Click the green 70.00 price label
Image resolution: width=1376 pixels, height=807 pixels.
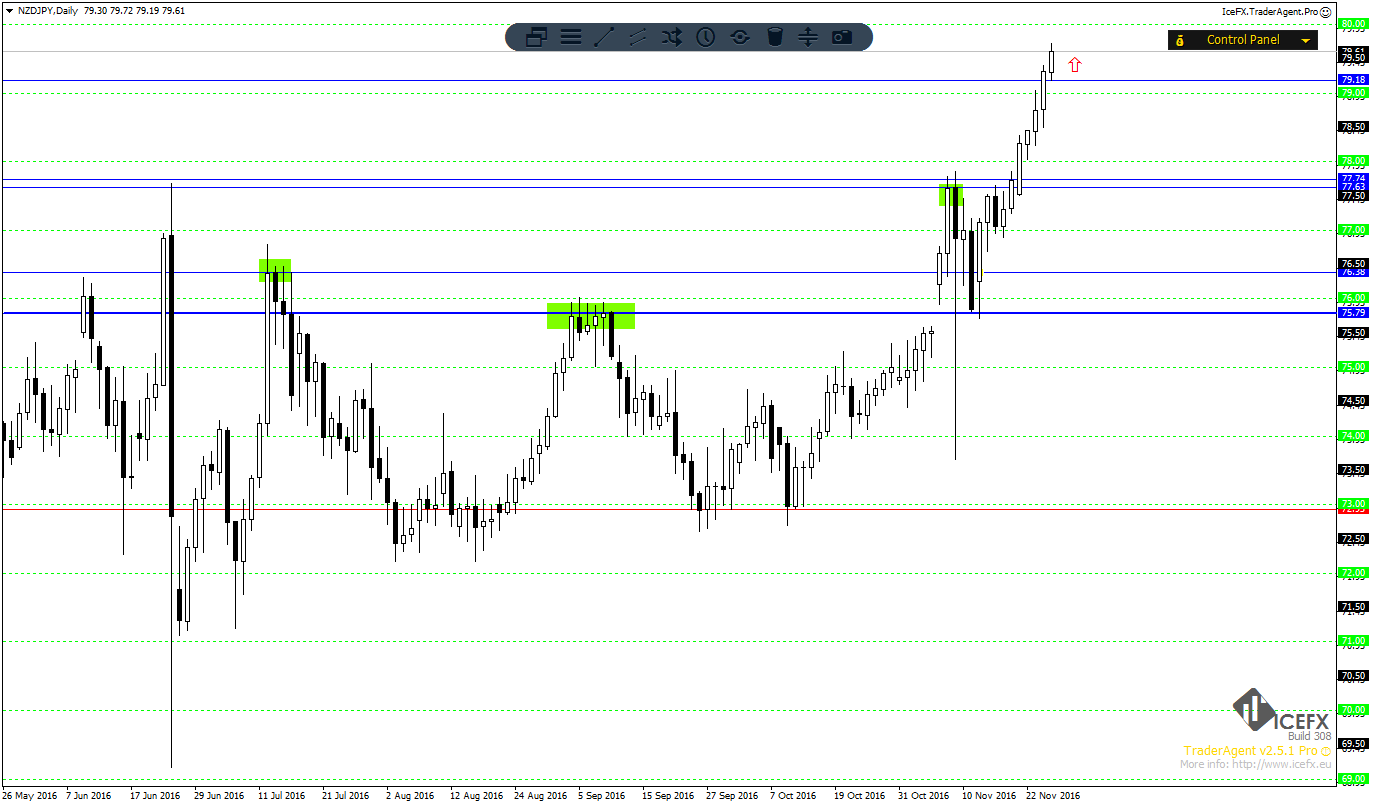point(1353,710)
